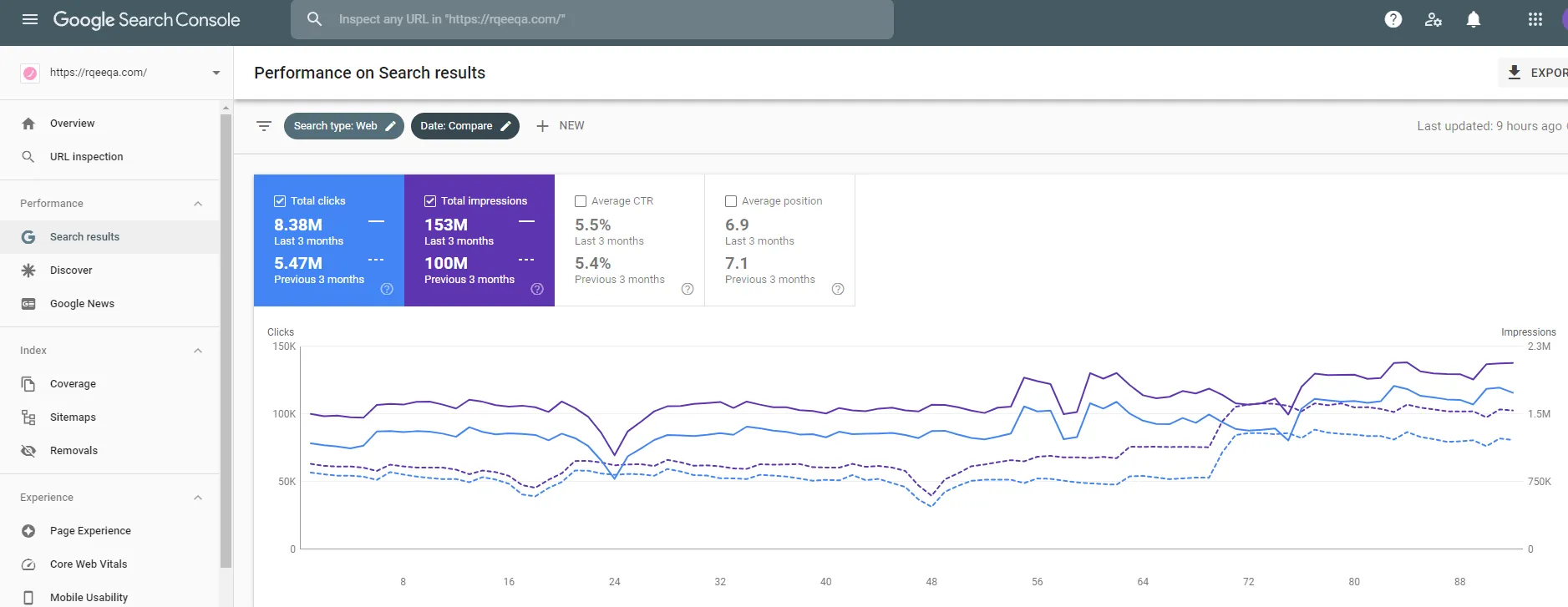Click the Google News icon
Viewport: 1568px width, 607px height.
coord(28,304)
